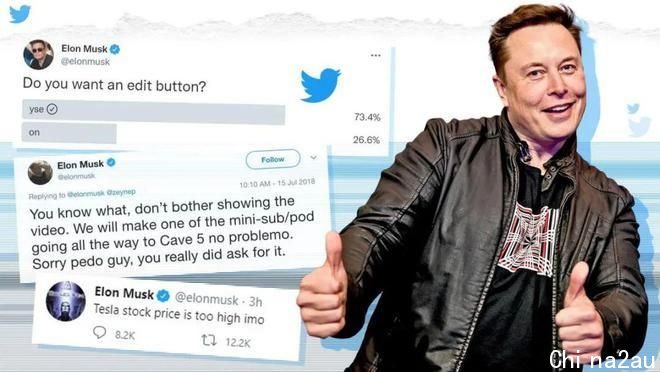Click the retweet icon showing 12.2K
Screen dimensions: 660x372
[209, 340]
